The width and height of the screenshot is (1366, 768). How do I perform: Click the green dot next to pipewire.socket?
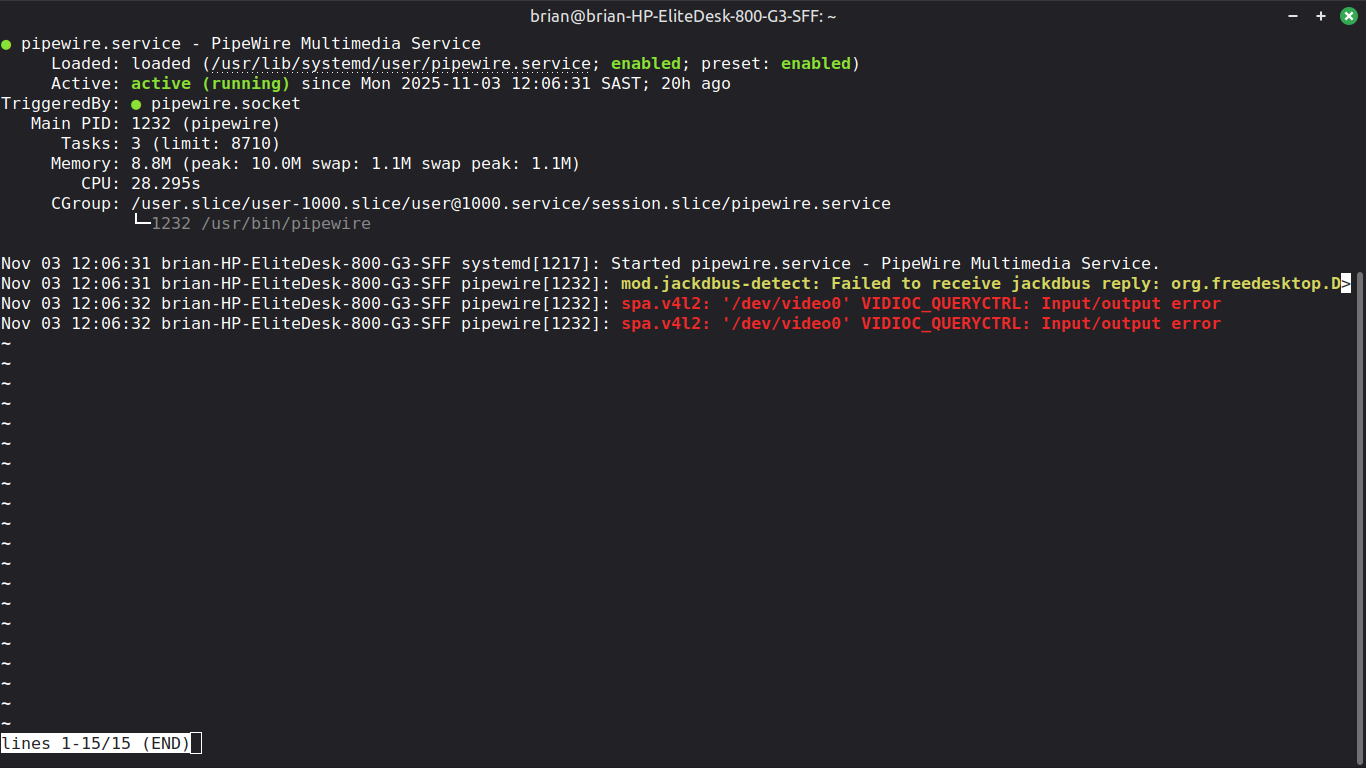136,104
